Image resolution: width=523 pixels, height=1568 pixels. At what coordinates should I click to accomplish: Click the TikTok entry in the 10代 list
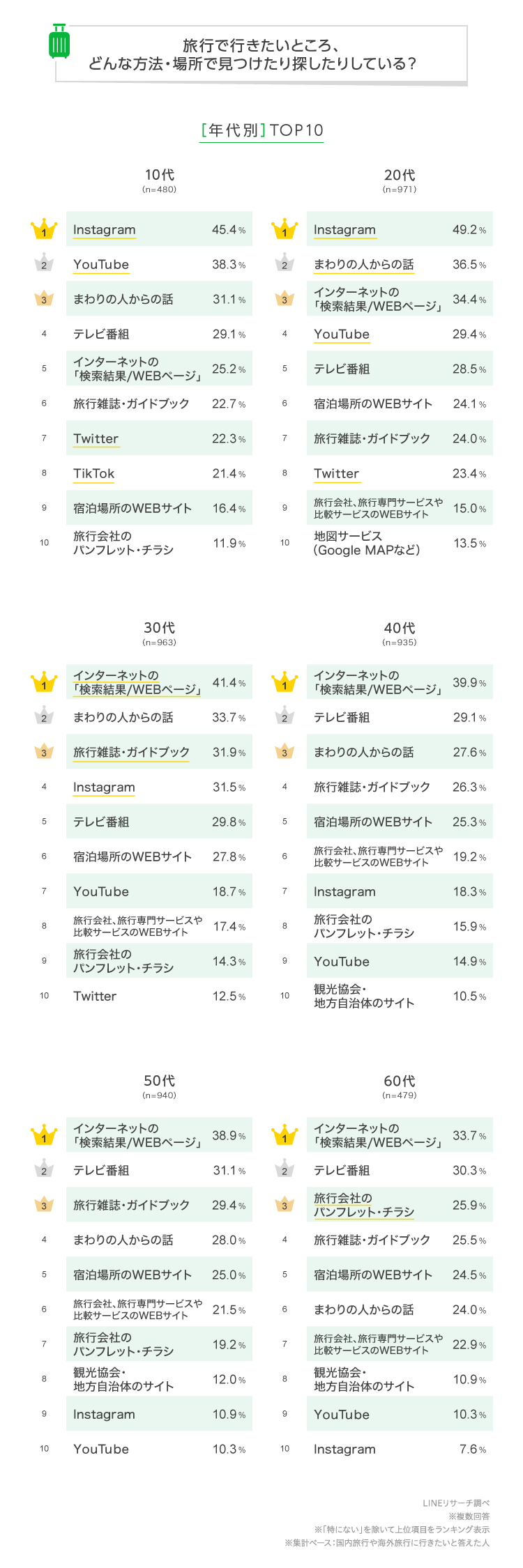[x=94, y=474]
